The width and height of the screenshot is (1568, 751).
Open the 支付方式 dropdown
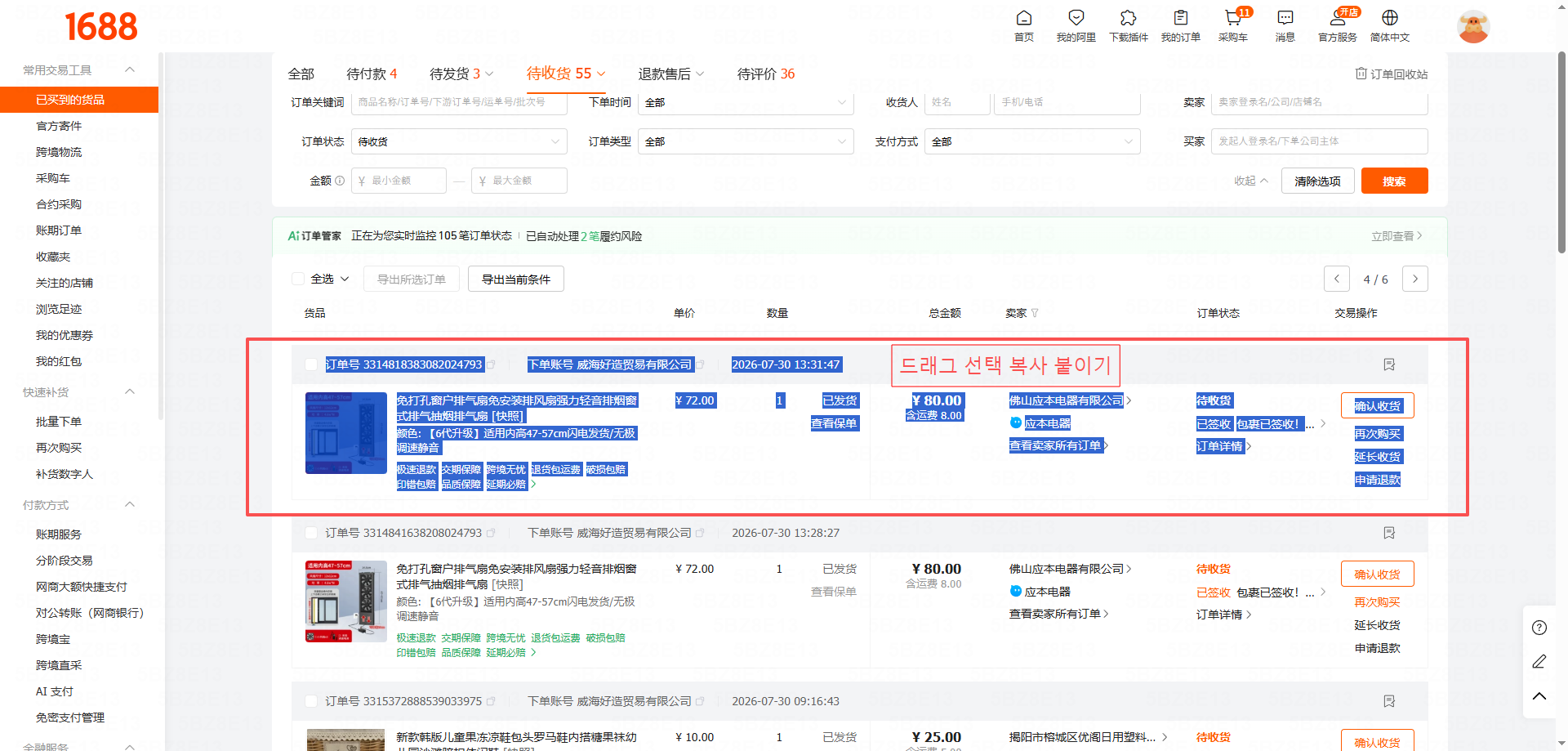pyautogui.click(x=1032, y=141)
